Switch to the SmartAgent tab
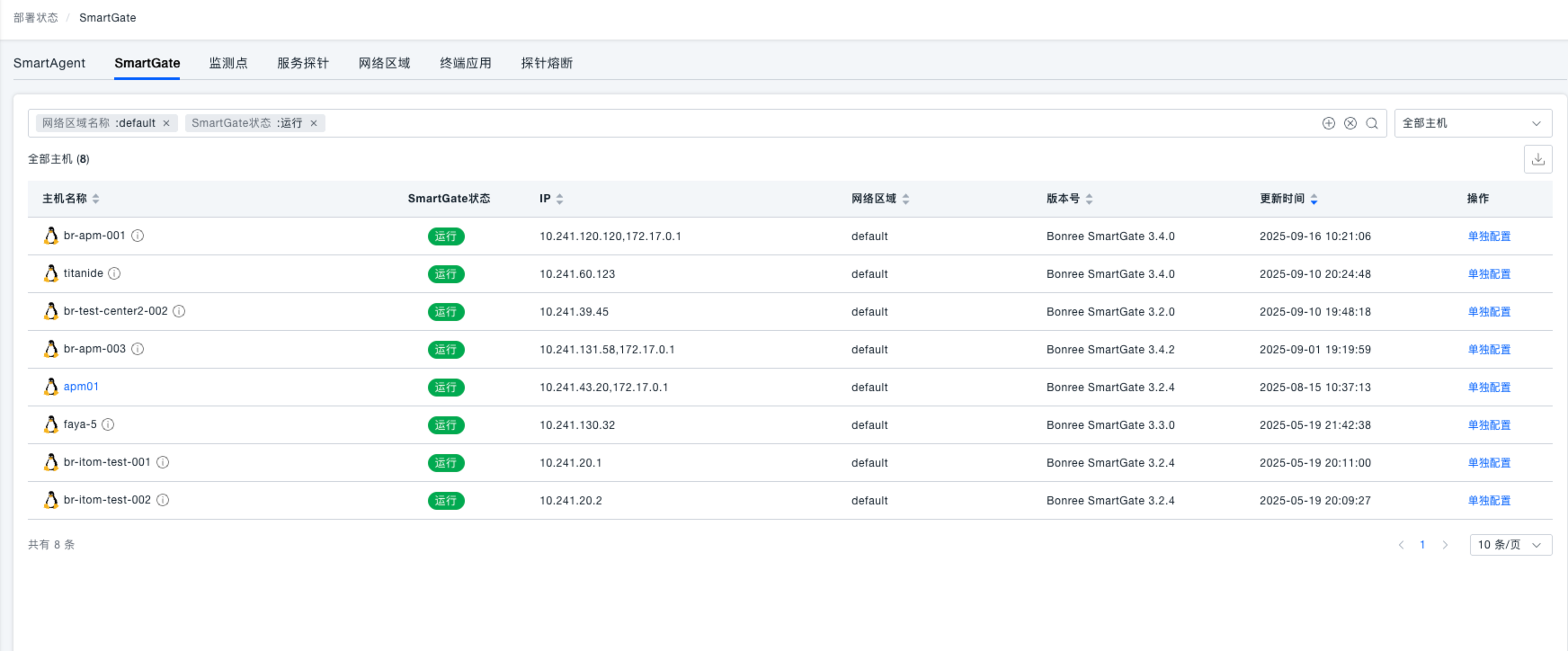 coord(49,63)
